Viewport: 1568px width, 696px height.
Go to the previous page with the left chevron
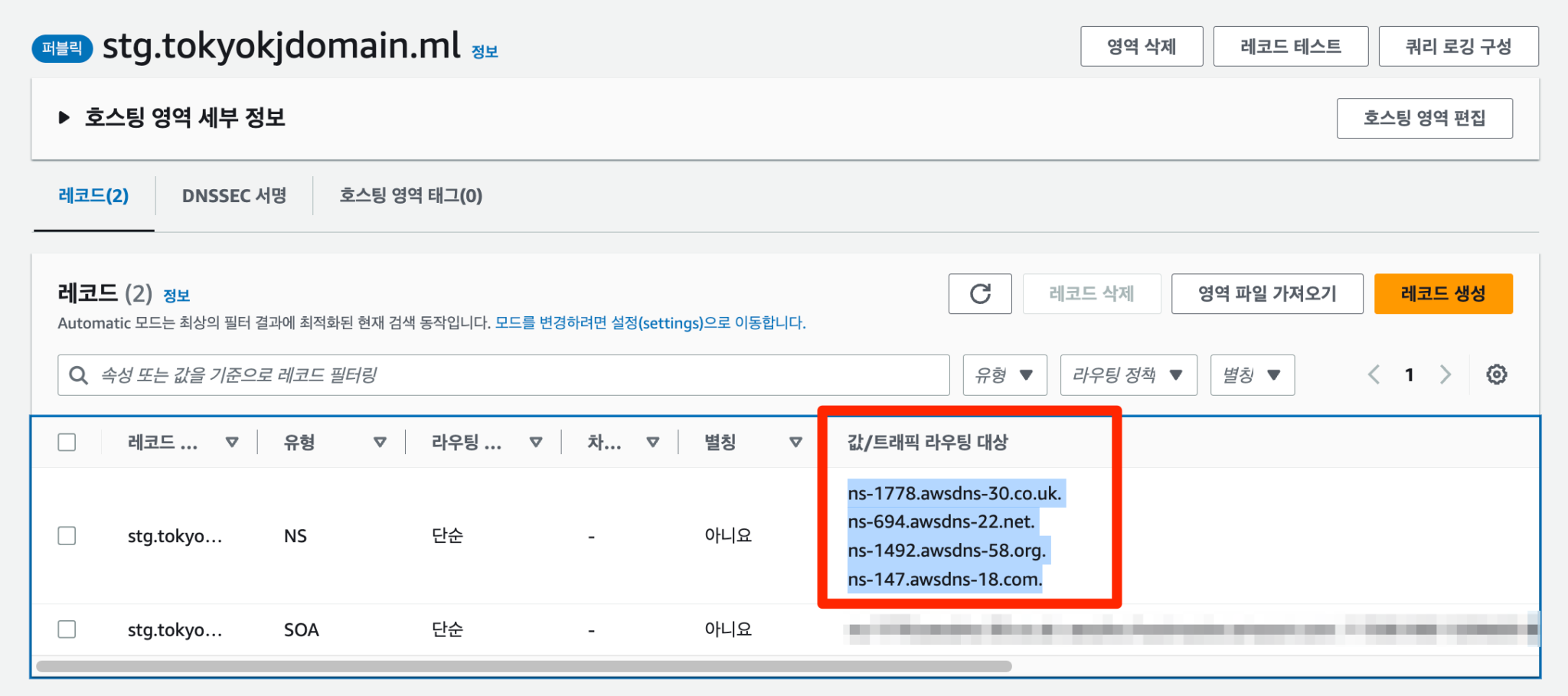pyautogui.click(x=1373, y=374)
